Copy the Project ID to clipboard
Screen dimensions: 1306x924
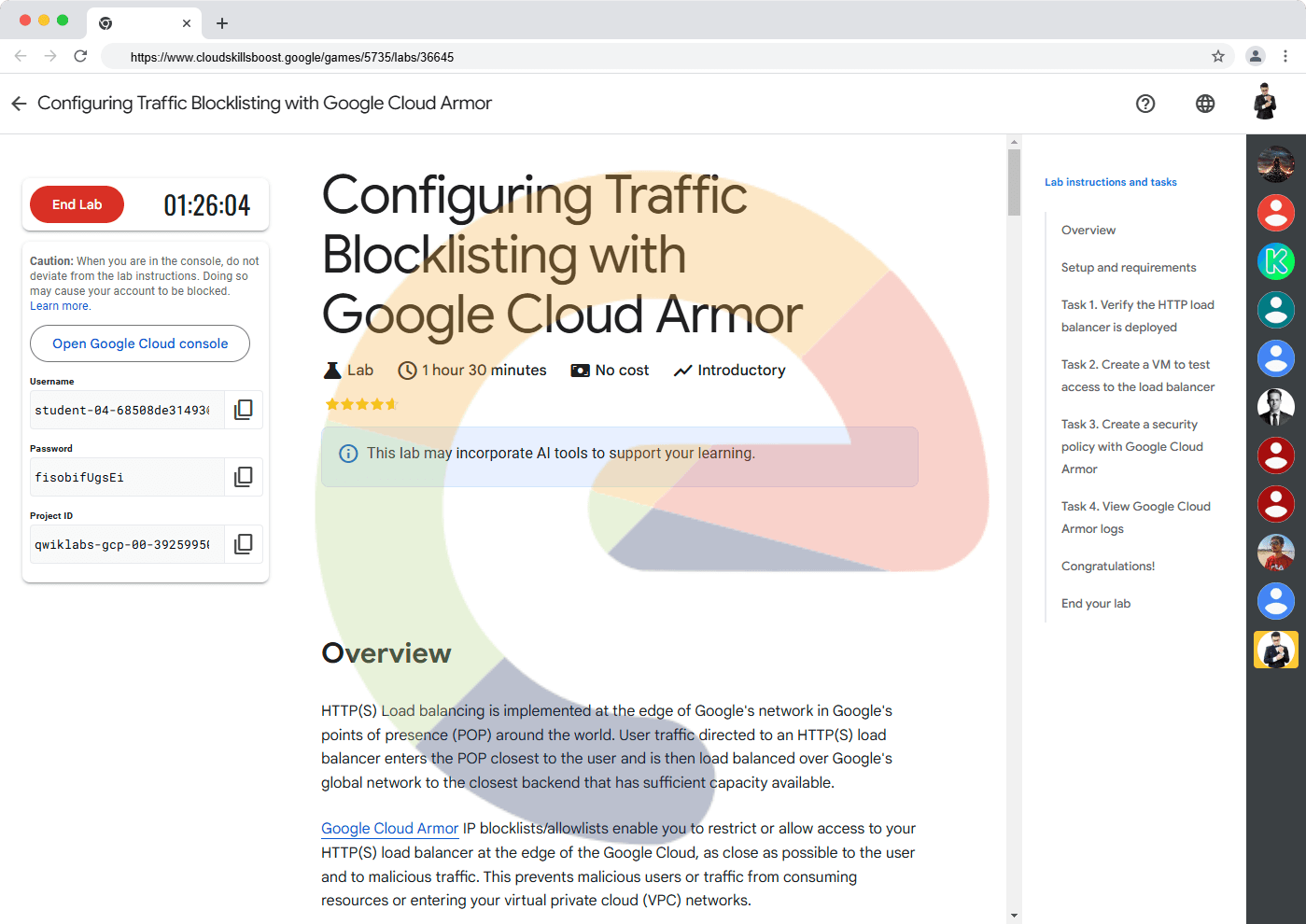(x=243, y=544)
